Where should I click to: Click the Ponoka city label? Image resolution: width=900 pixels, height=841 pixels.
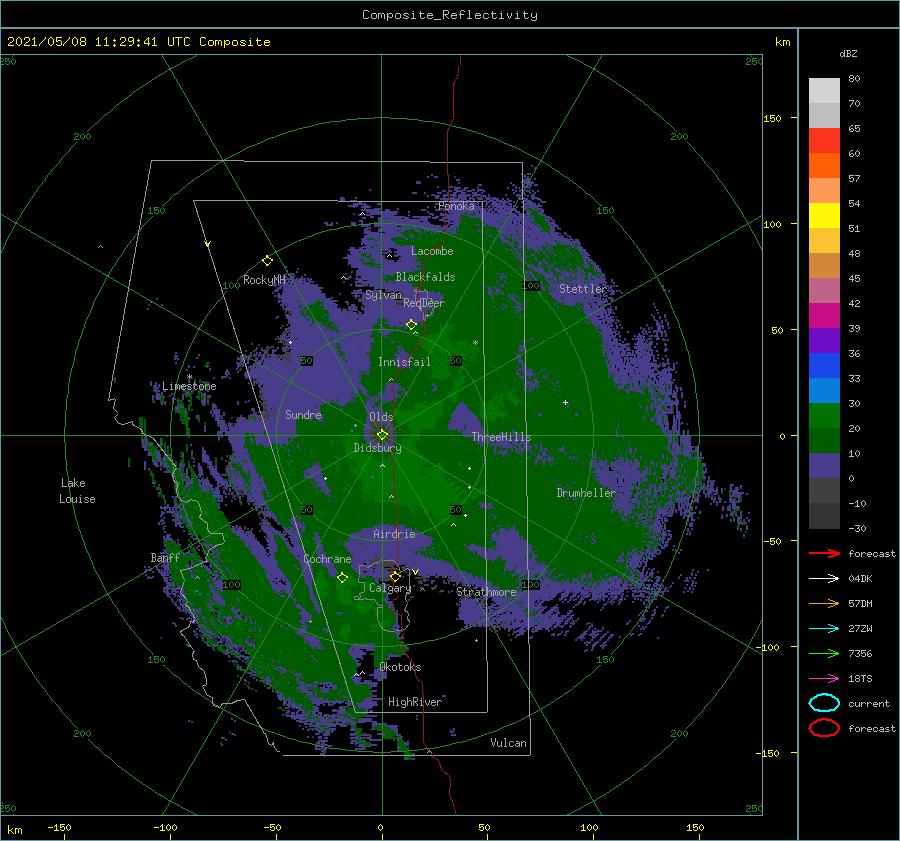pos(456,206)
